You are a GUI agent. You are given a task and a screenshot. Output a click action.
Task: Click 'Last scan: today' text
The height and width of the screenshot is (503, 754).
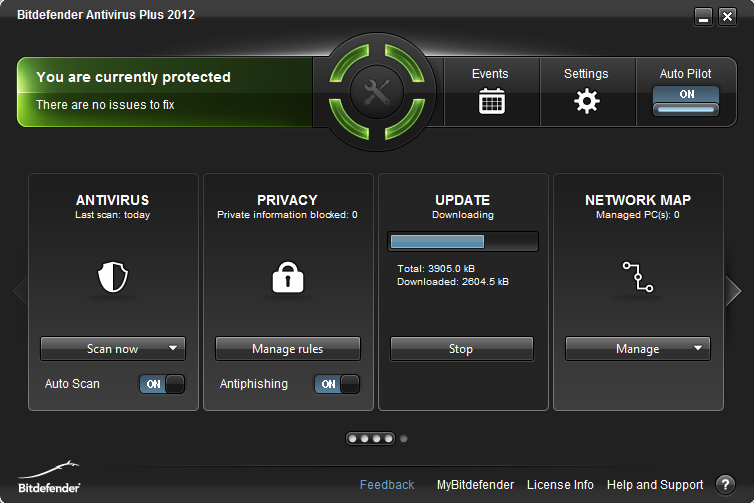[x=113, y=215]
